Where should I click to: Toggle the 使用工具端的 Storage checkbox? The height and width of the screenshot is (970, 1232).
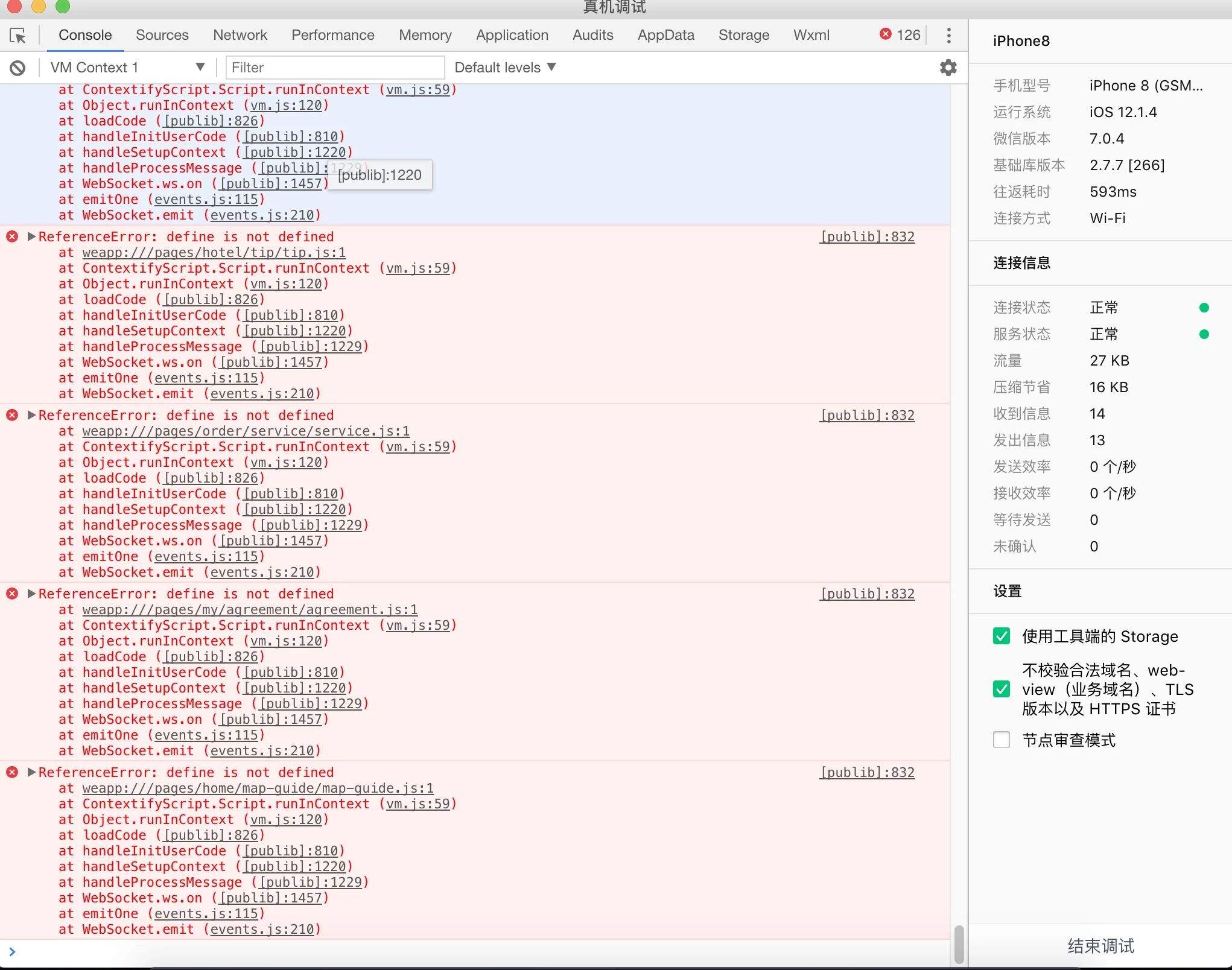pyautogui.click(x=1002, y=636)
